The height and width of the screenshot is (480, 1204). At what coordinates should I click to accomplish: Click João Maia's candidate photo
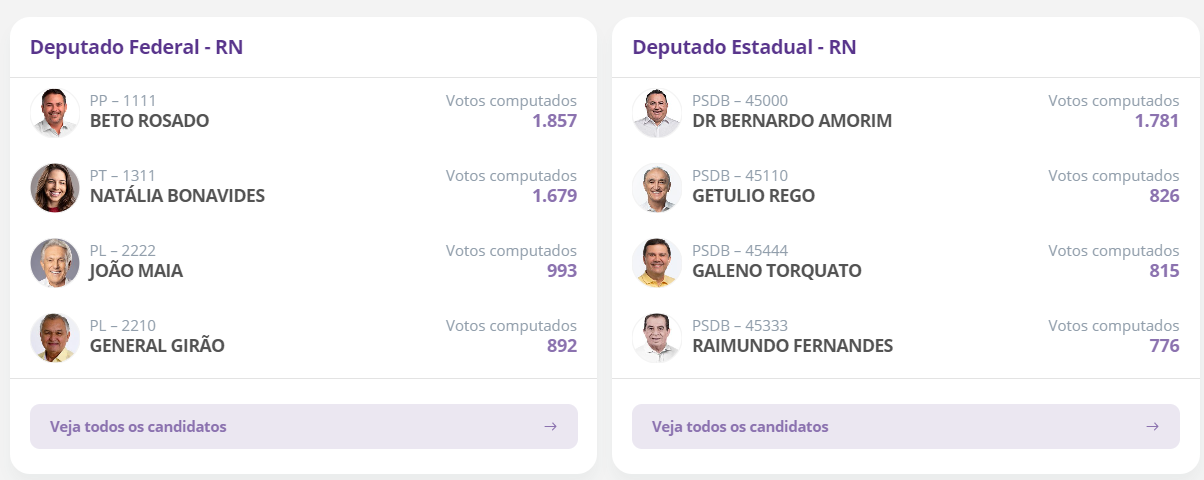click(x=55, y=262)
